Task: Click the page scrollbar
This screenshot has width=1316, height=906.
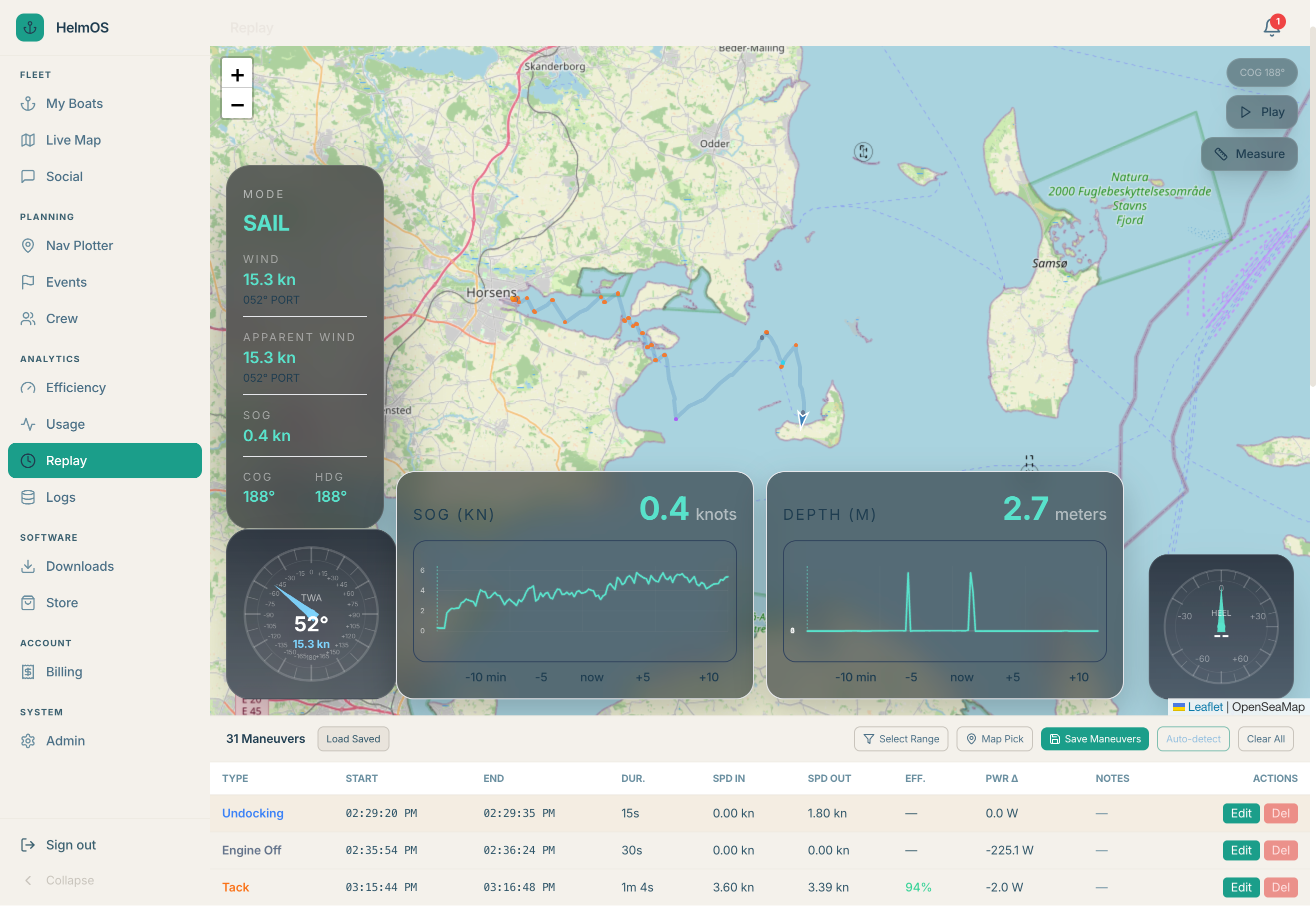Action: (1312, 207)
